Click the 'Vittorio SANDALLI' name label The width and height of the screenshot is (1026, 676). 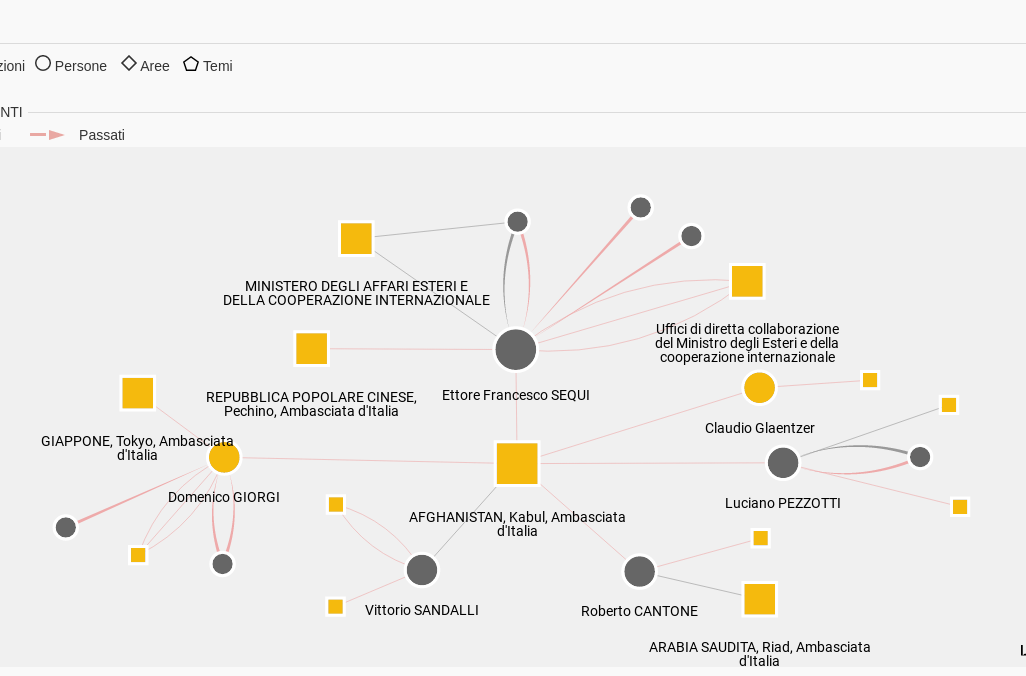(x=421, y=611)
